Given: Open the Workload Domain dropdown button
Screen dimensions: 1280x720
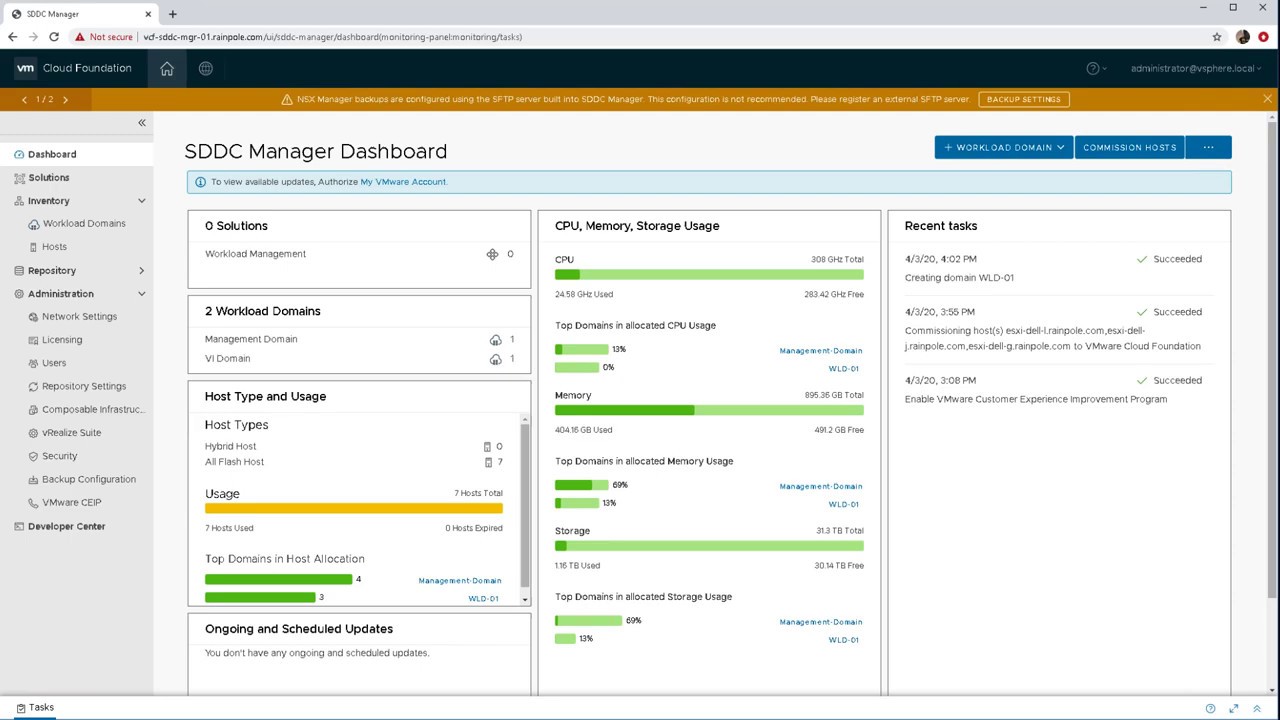Looking at the screenshot, I should [1004, 147].
